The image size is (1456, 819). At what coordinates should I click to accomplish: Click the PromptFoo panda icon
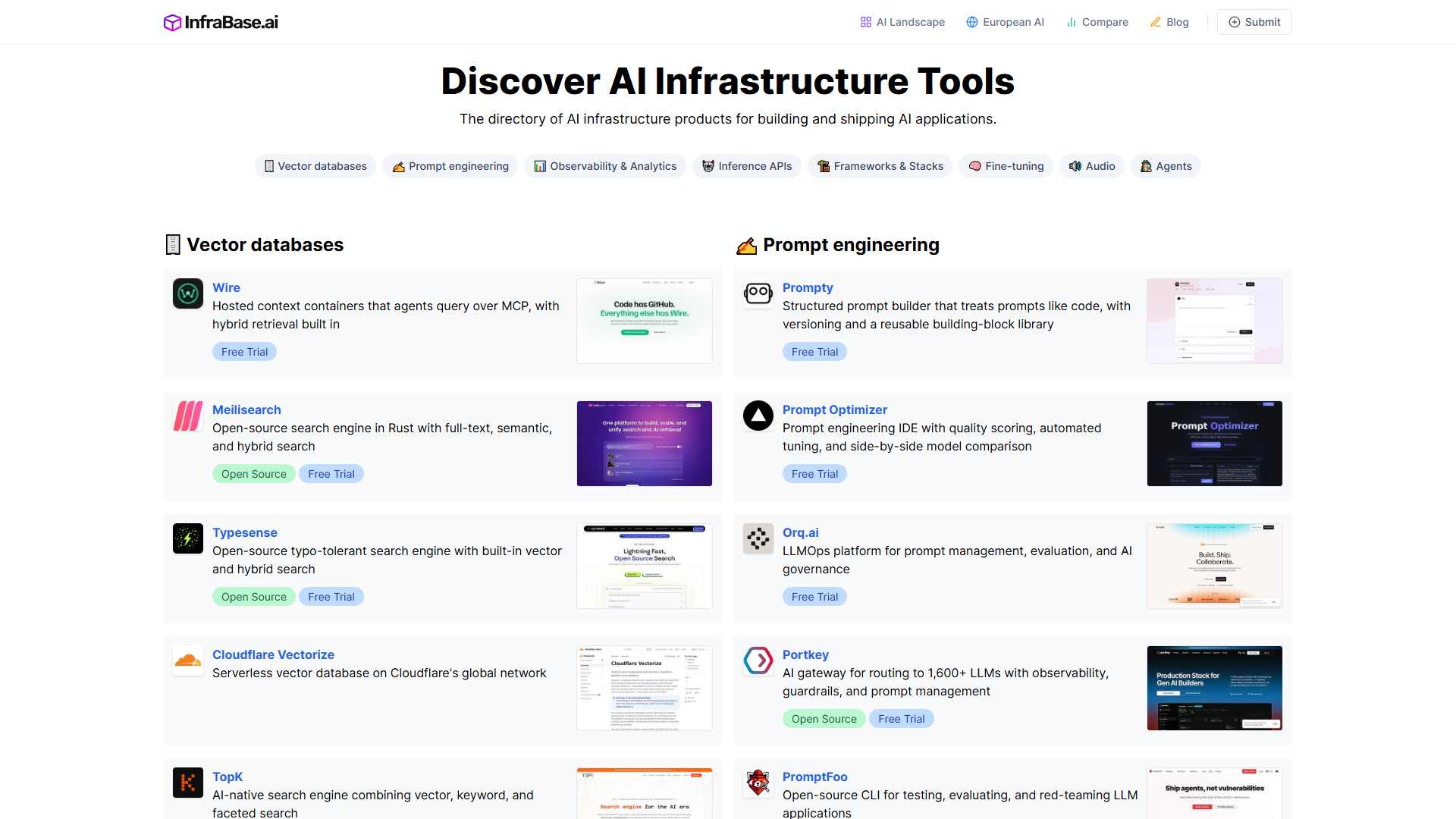click(758, 783)
